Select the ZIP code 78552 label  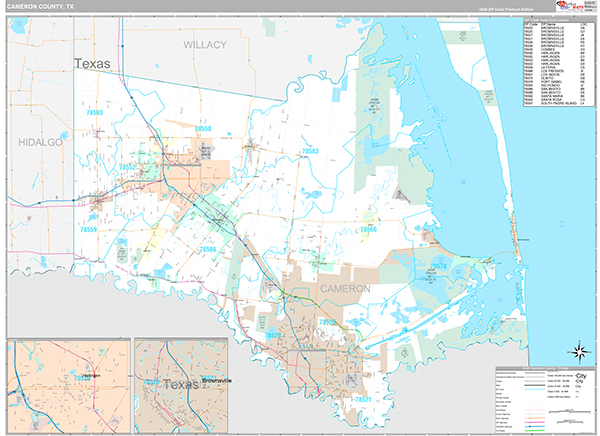coord(127,167)
